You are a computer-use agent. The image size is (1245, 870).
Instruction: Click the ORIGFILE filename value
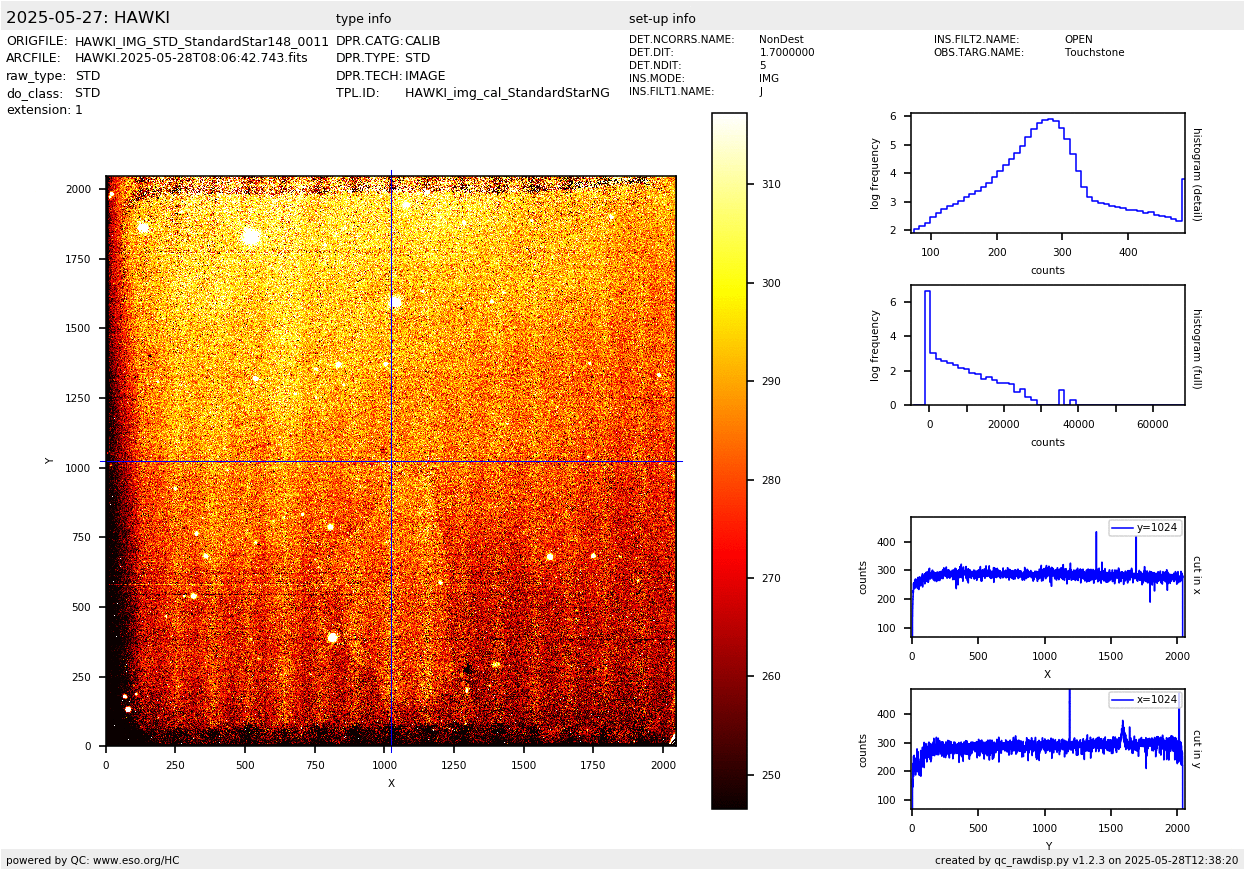(201, 42)
